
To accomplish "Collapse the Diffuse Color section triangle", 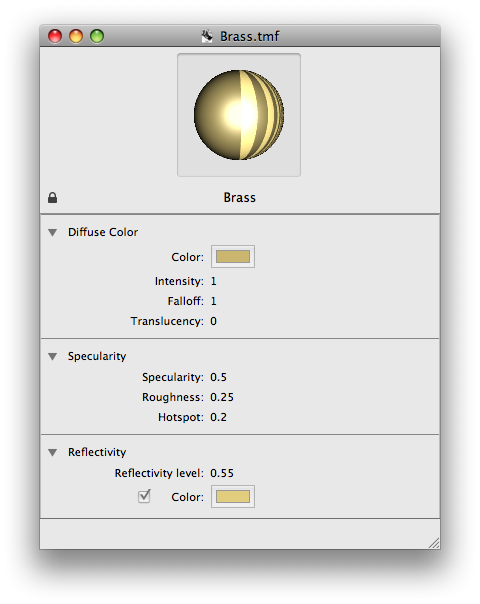I will pyautogui.click(x=53, y=232).
